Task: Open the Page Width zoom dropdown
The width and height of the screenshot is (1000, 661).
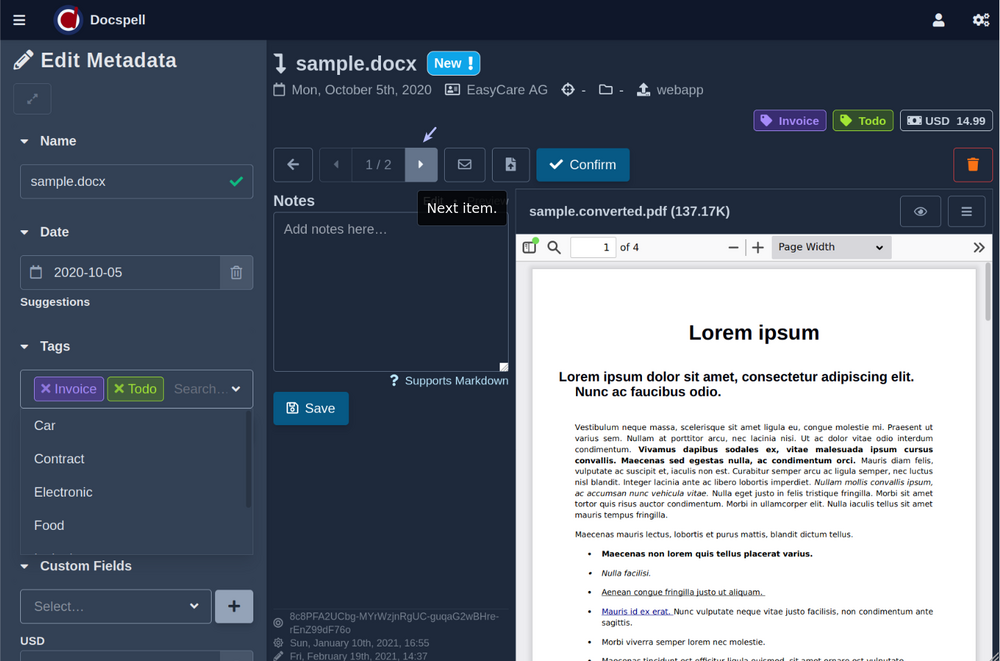Action: pos(830,247)
